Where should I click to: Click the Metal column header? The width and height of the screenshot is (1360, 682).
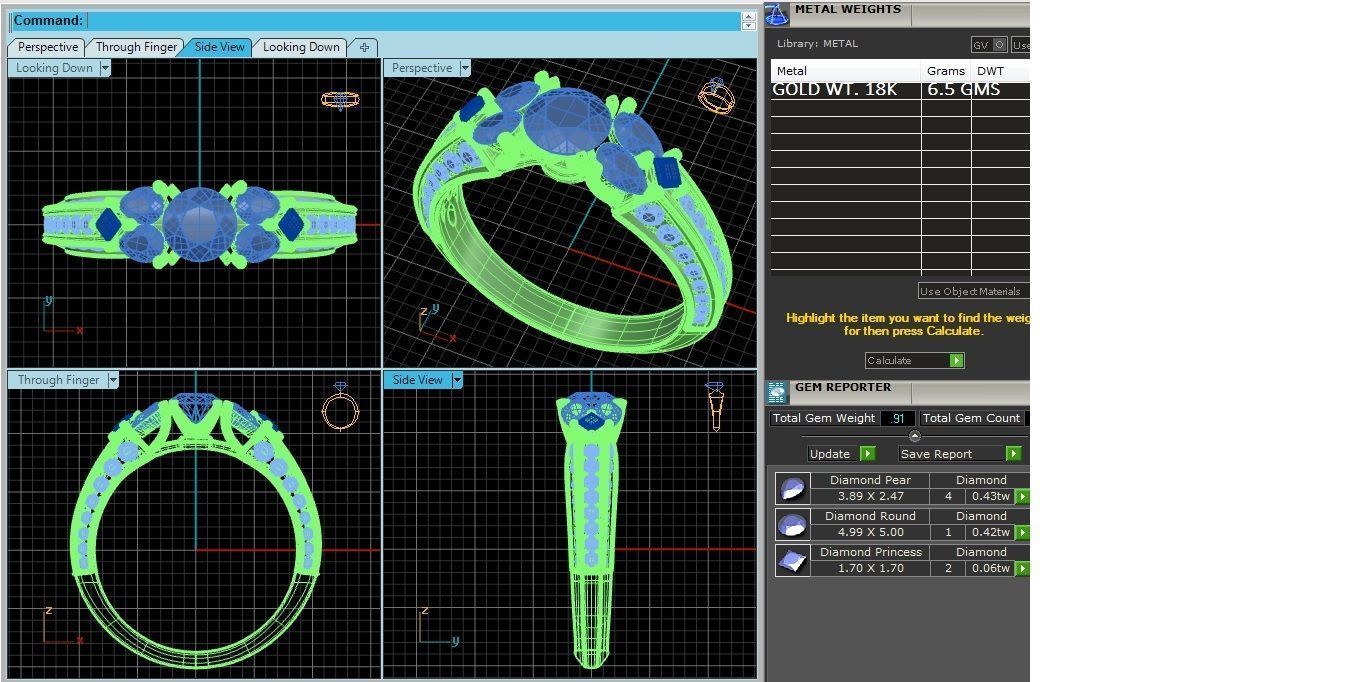[845, 71]
